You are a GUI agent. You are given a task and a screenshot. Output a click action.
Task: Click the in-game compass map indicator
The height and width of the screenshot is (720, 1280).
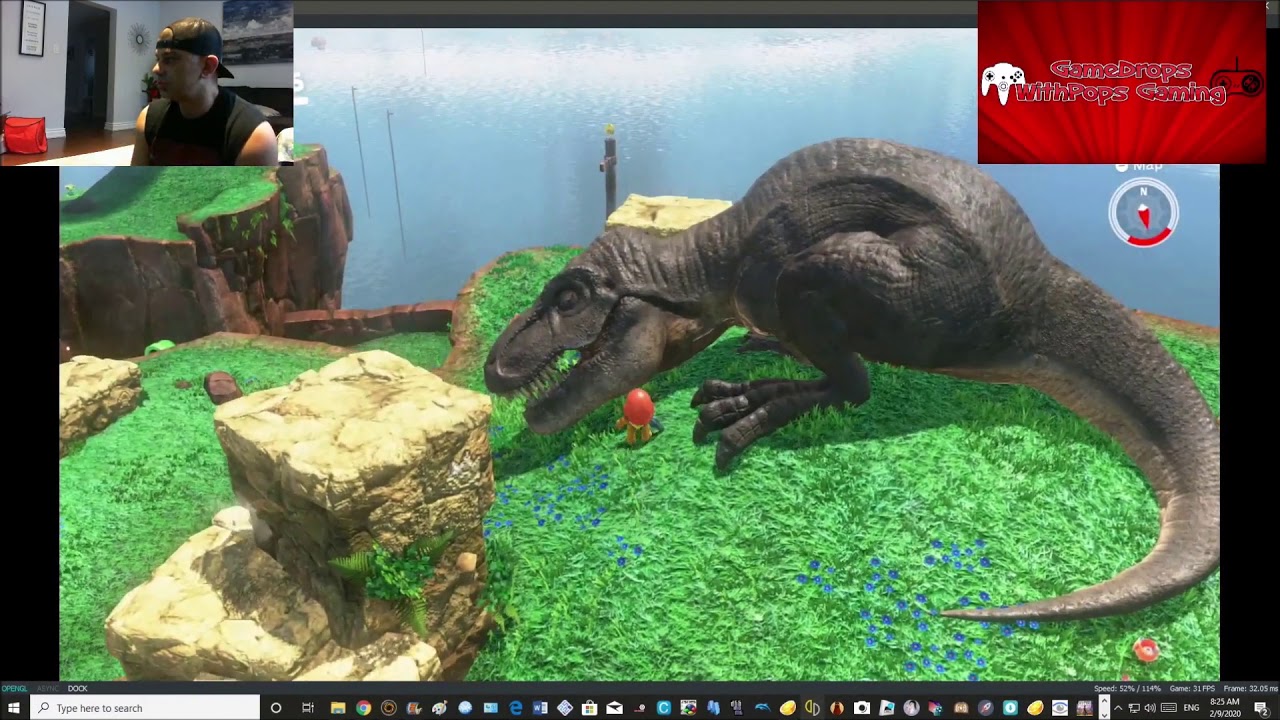click(1144, 213)
